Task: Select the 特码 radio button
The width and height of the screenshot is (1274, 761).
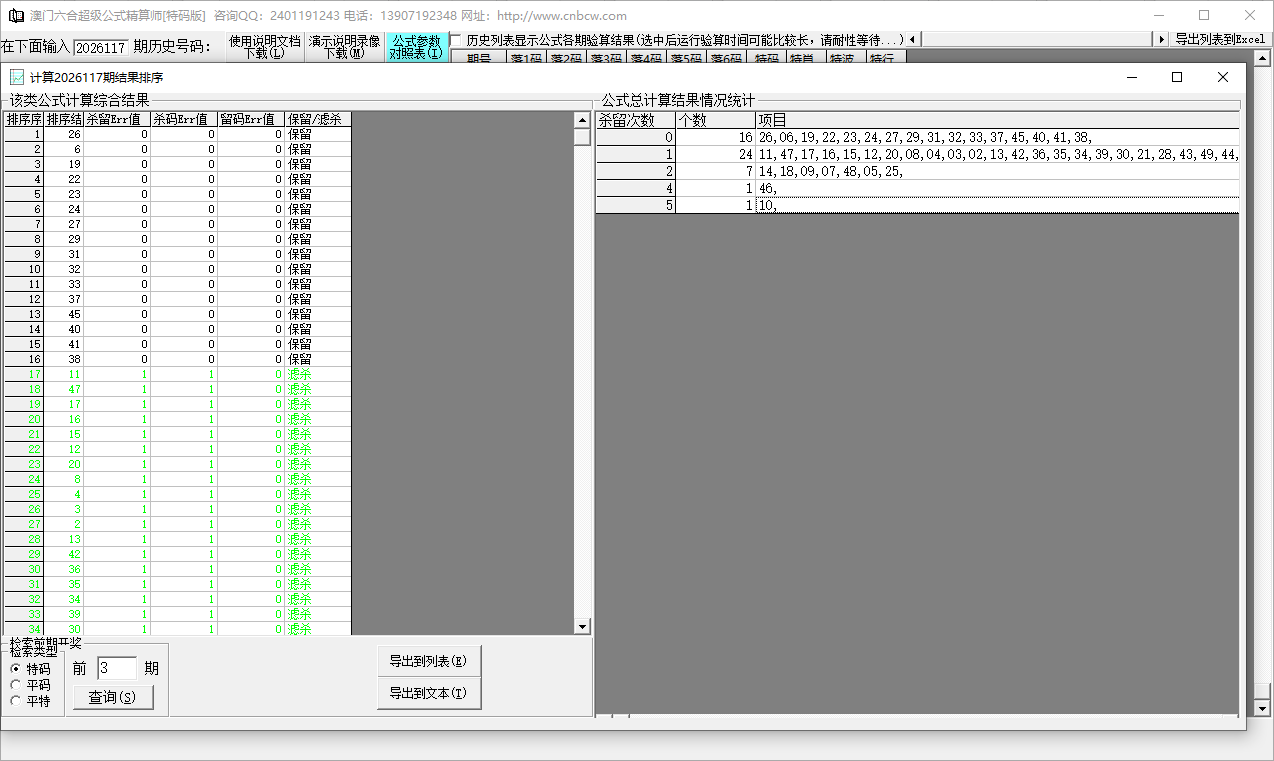Action: [16, 669]
